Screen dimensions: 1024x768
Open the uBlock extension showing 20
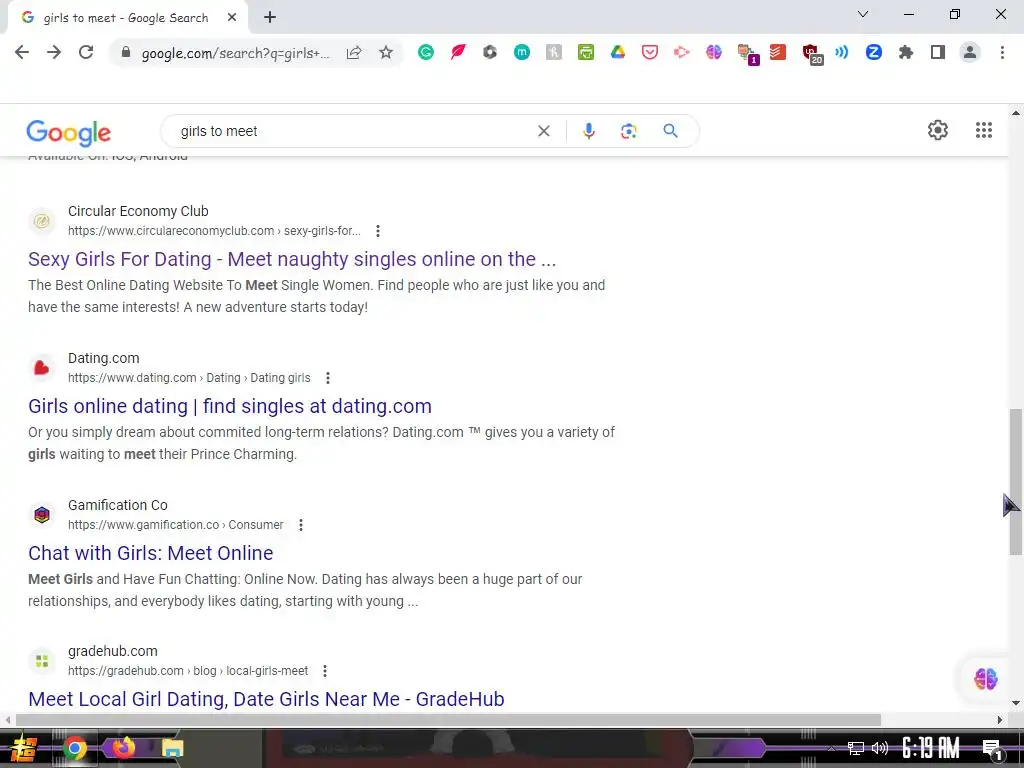click(812, 54)
